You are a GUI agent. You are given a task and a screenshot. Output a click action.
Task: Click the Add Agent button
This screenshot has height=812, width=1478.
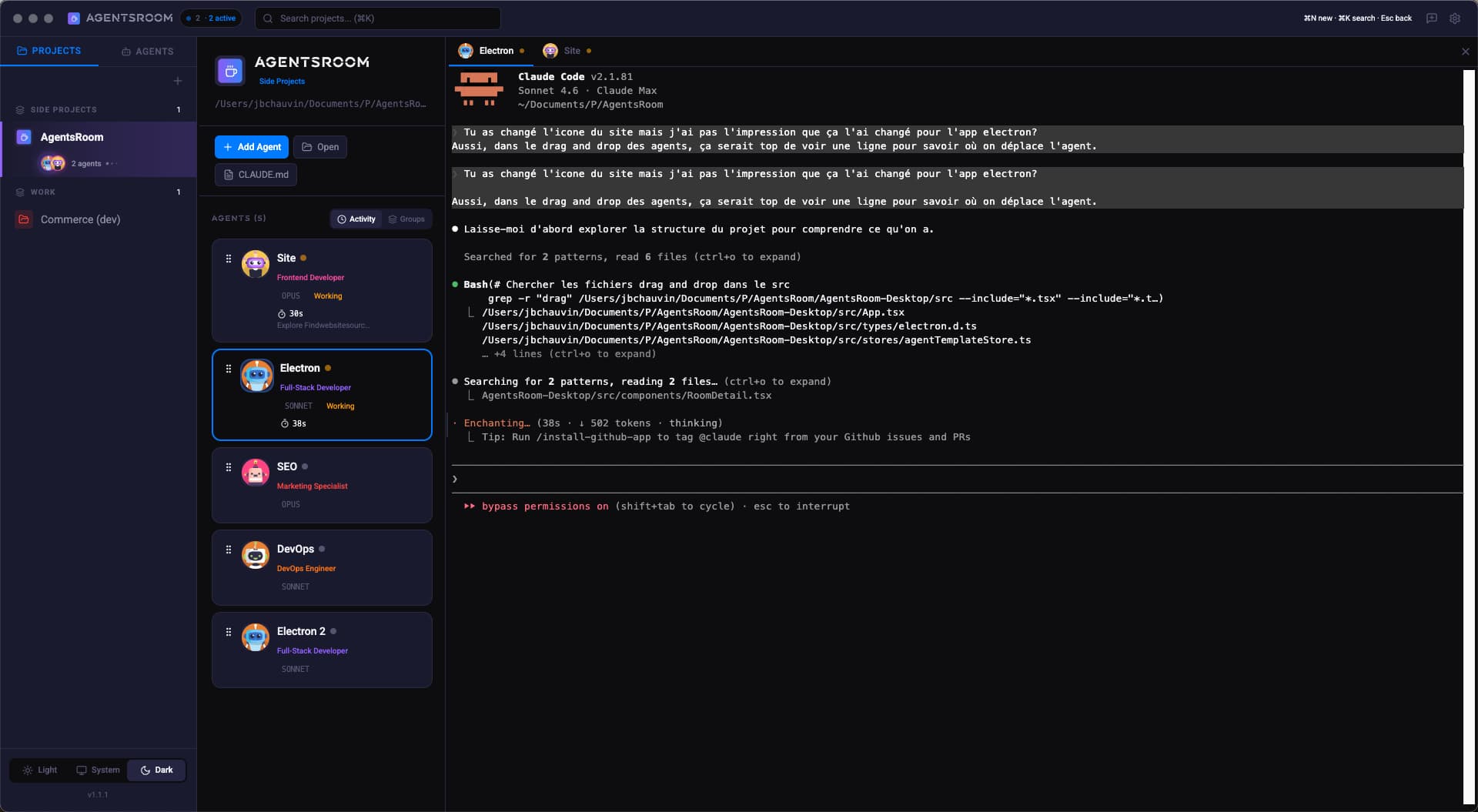[x=252, y=146]
